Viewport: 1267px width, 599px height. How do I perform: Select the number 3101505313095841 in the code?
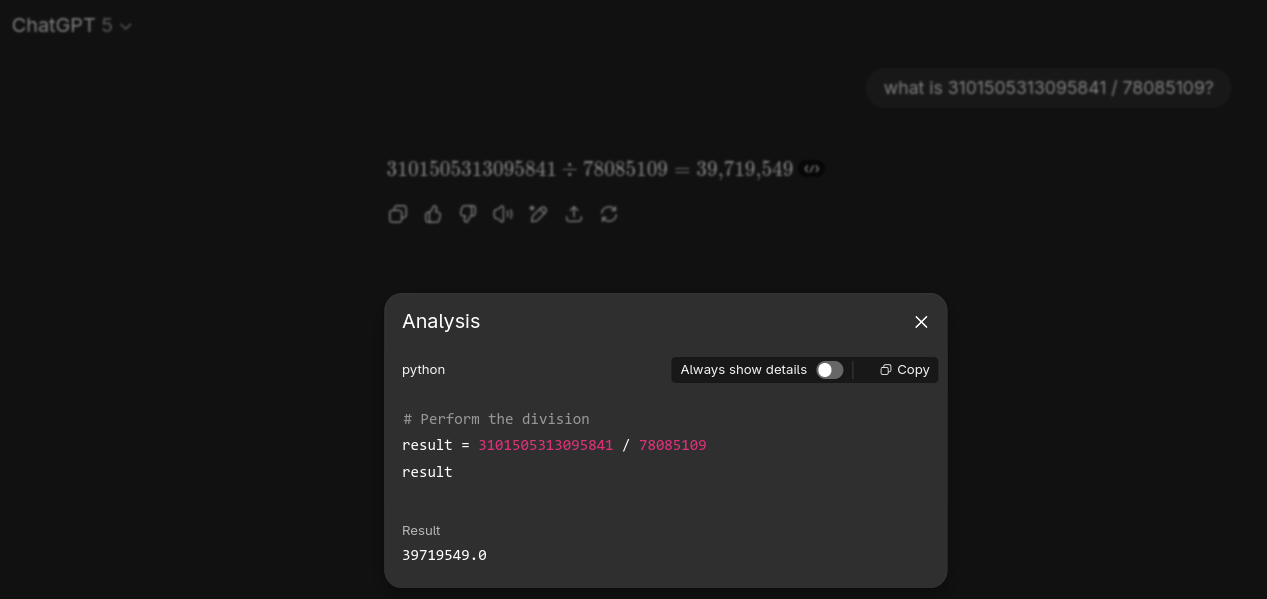coord(545,445)
